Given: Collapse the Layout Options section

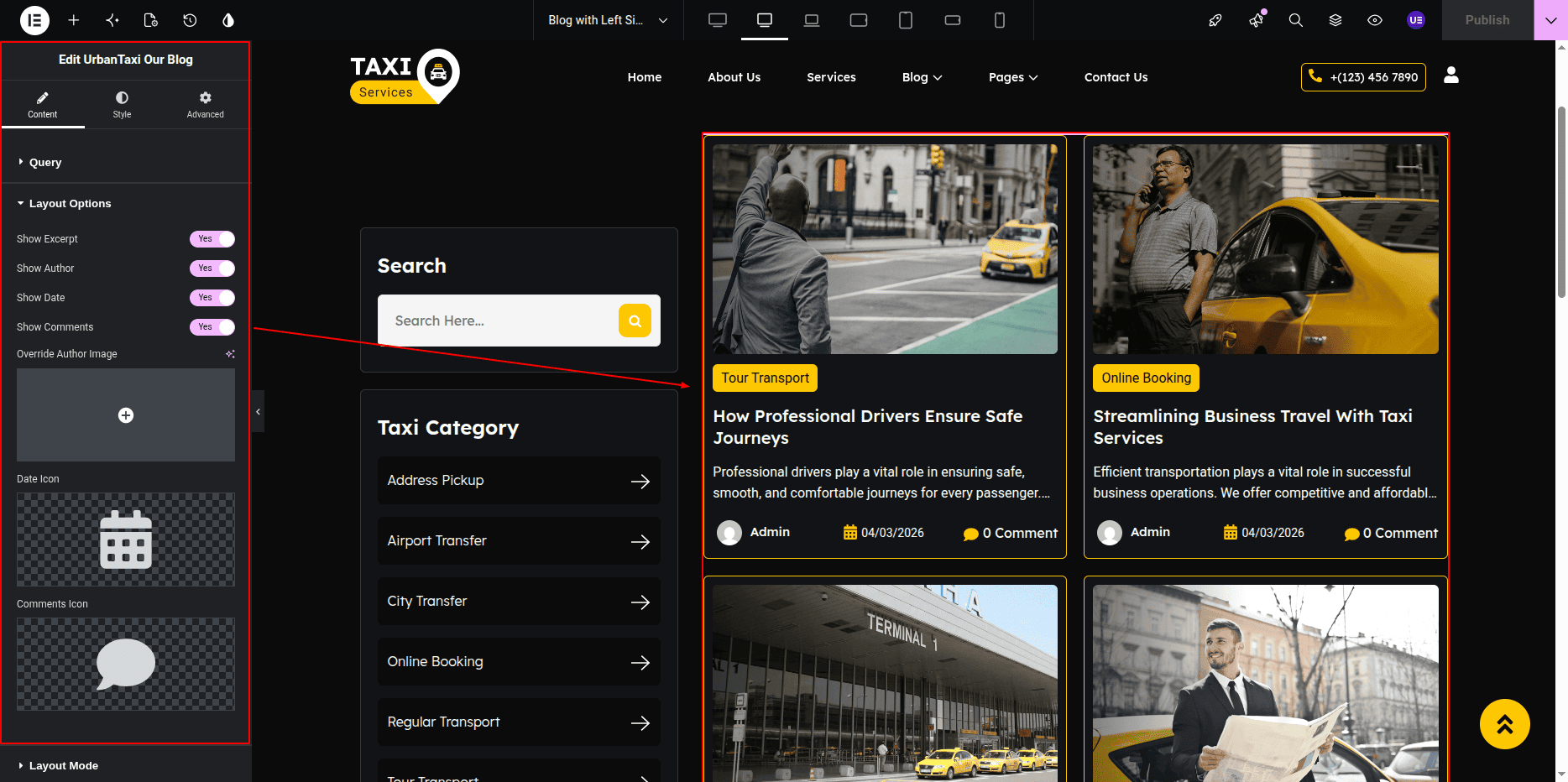Looking at the screenshot, I should tap(126, 203).
